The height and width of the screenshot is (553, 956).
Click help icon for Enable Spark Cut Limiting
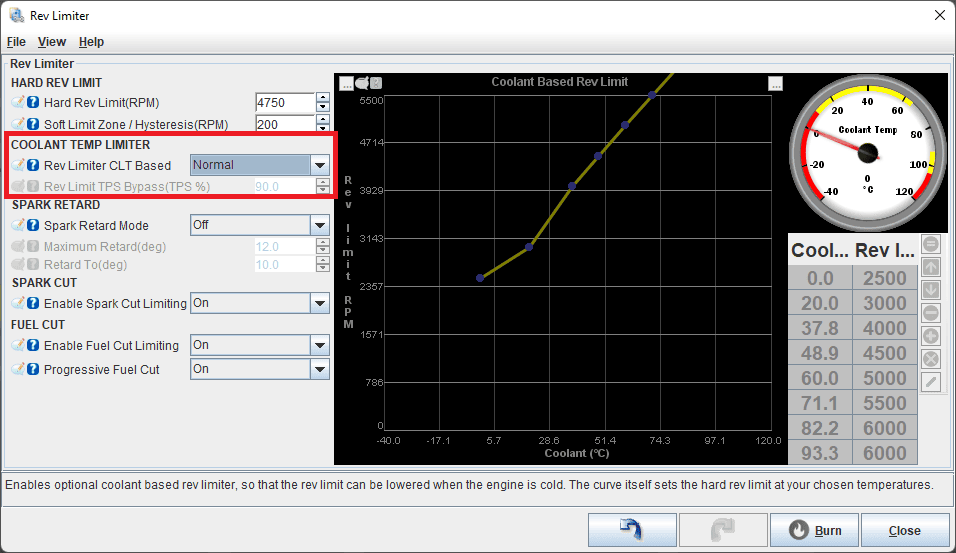34,303
